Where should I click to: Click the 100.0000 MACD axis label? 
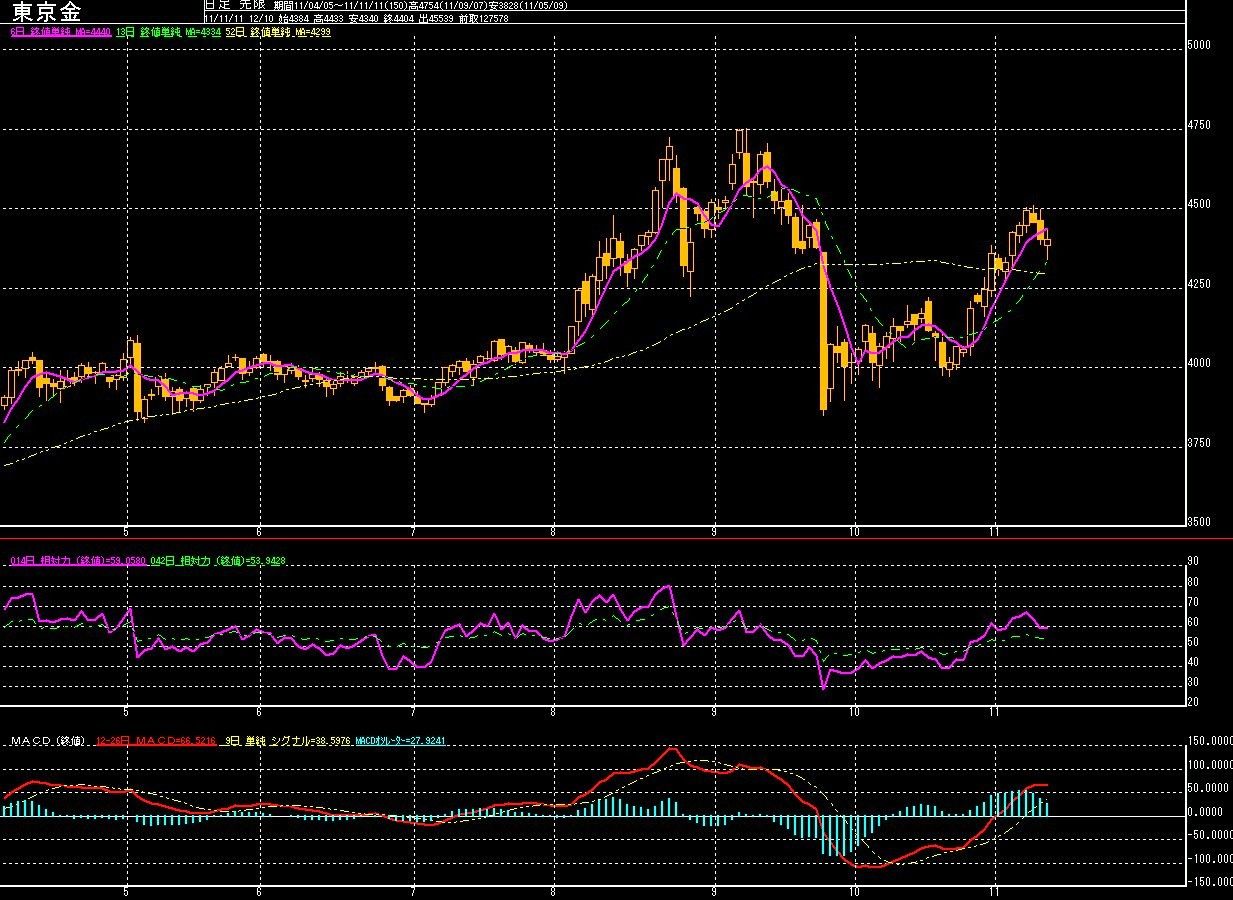[x=1208, y=765]
